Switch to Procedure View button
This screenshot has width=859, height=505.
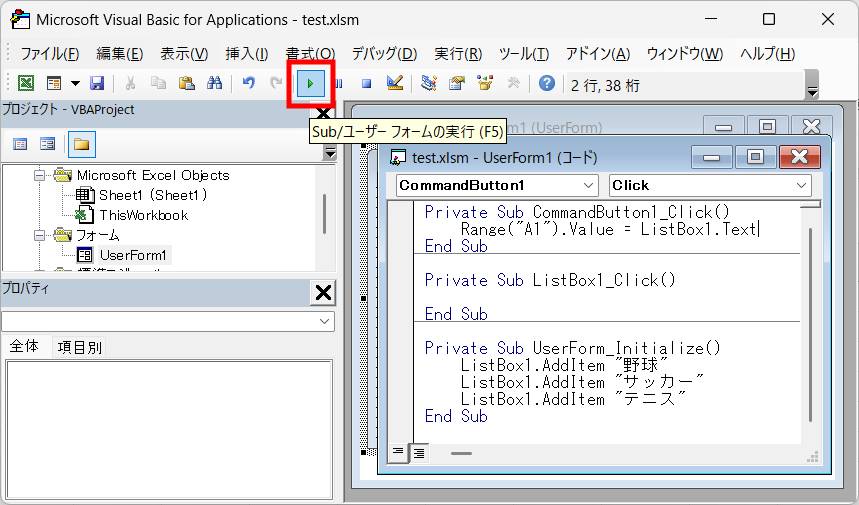pos(398,452)
